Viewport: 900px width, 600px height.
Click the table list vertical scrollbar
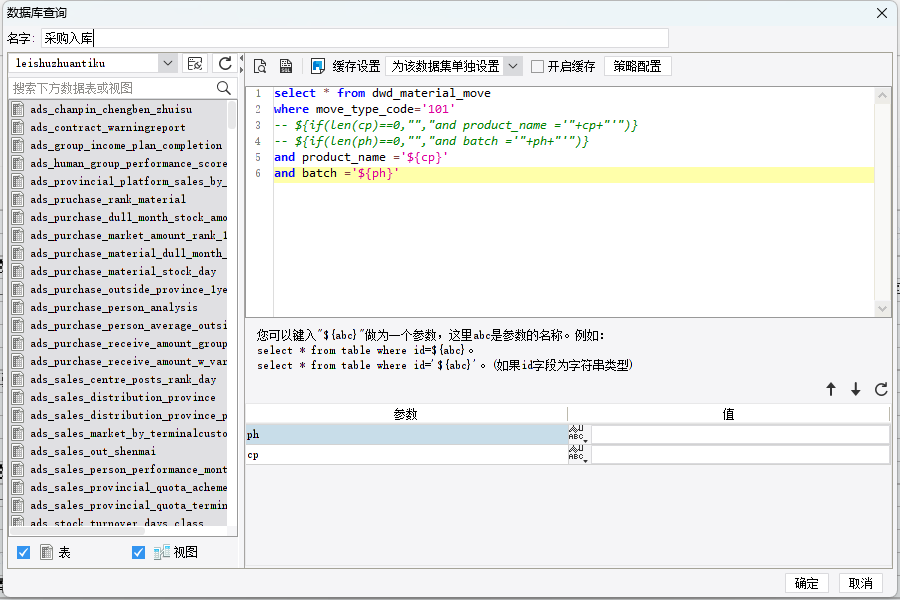tap(232, 115)
